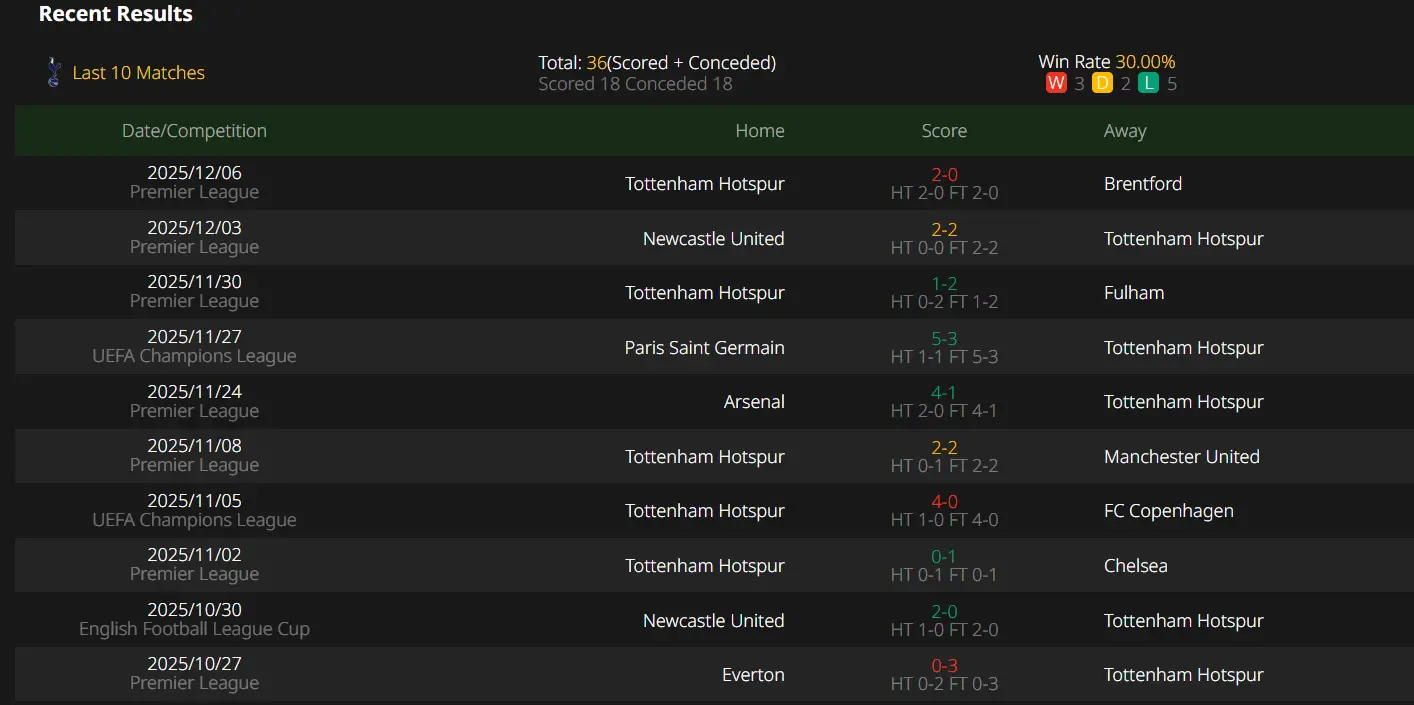The image size is (1414, 705).
Task: Open the Fulham team link
Action: pyautogui.click(x=1134, y=293)
